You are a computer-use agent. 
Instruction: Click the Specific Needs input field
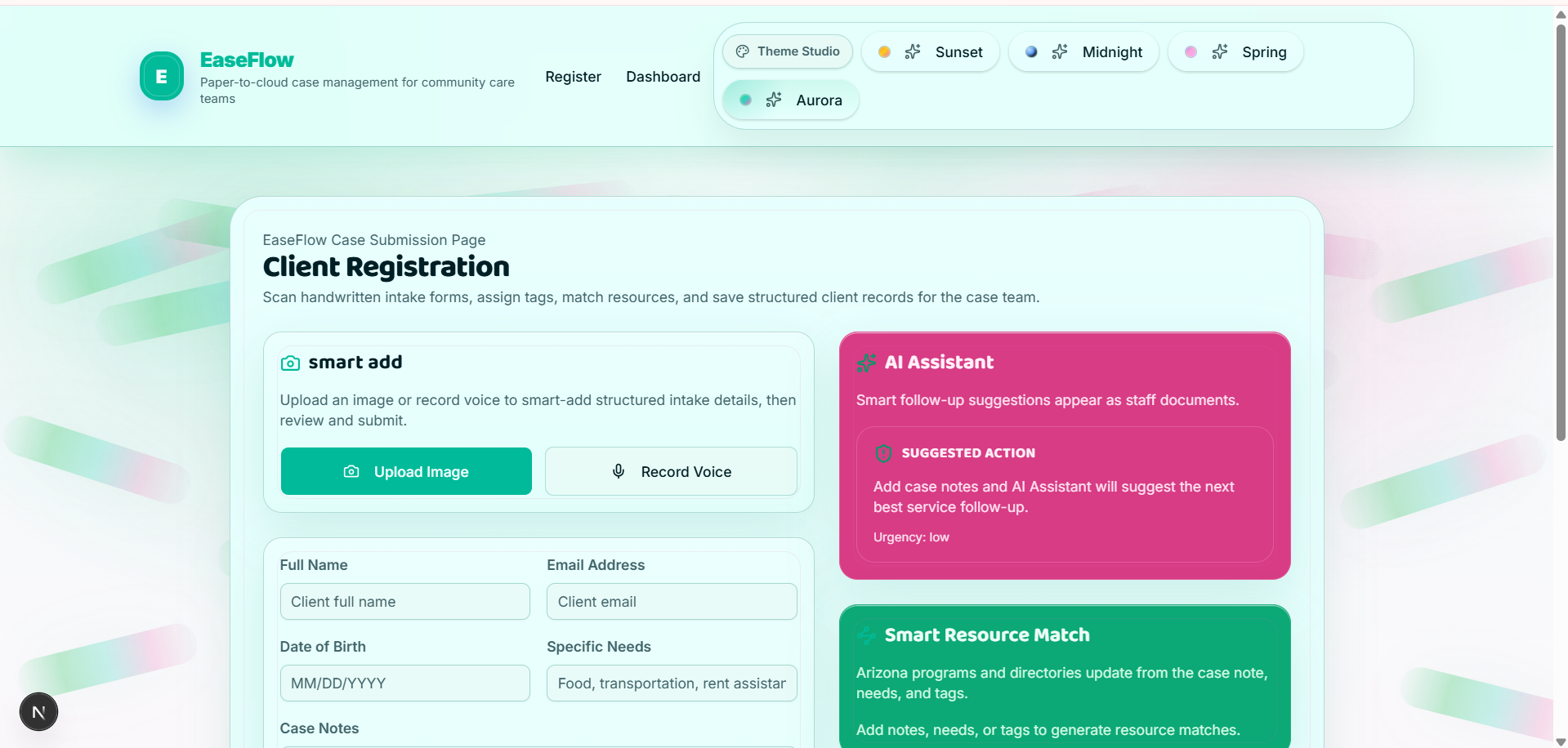tap(672, 683)
